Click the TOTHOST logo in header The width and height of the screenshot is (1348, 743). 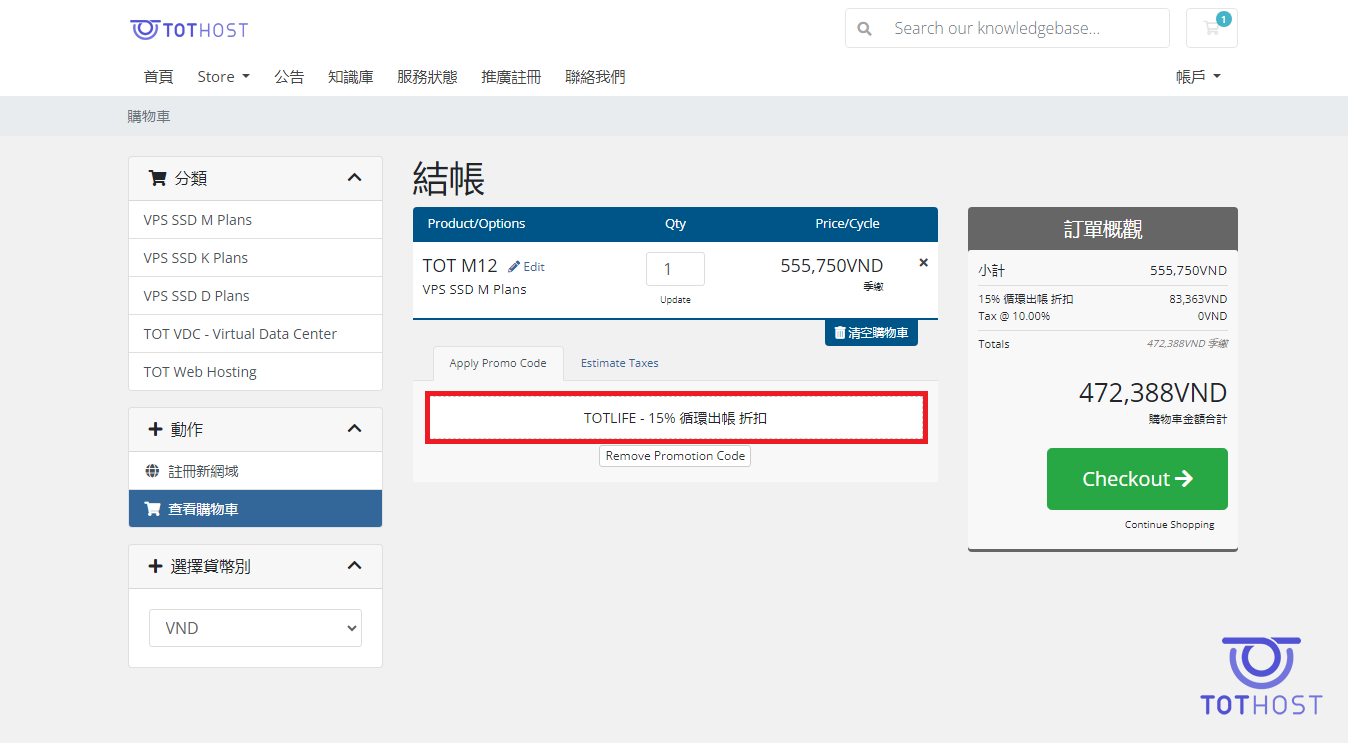(189, 29)
